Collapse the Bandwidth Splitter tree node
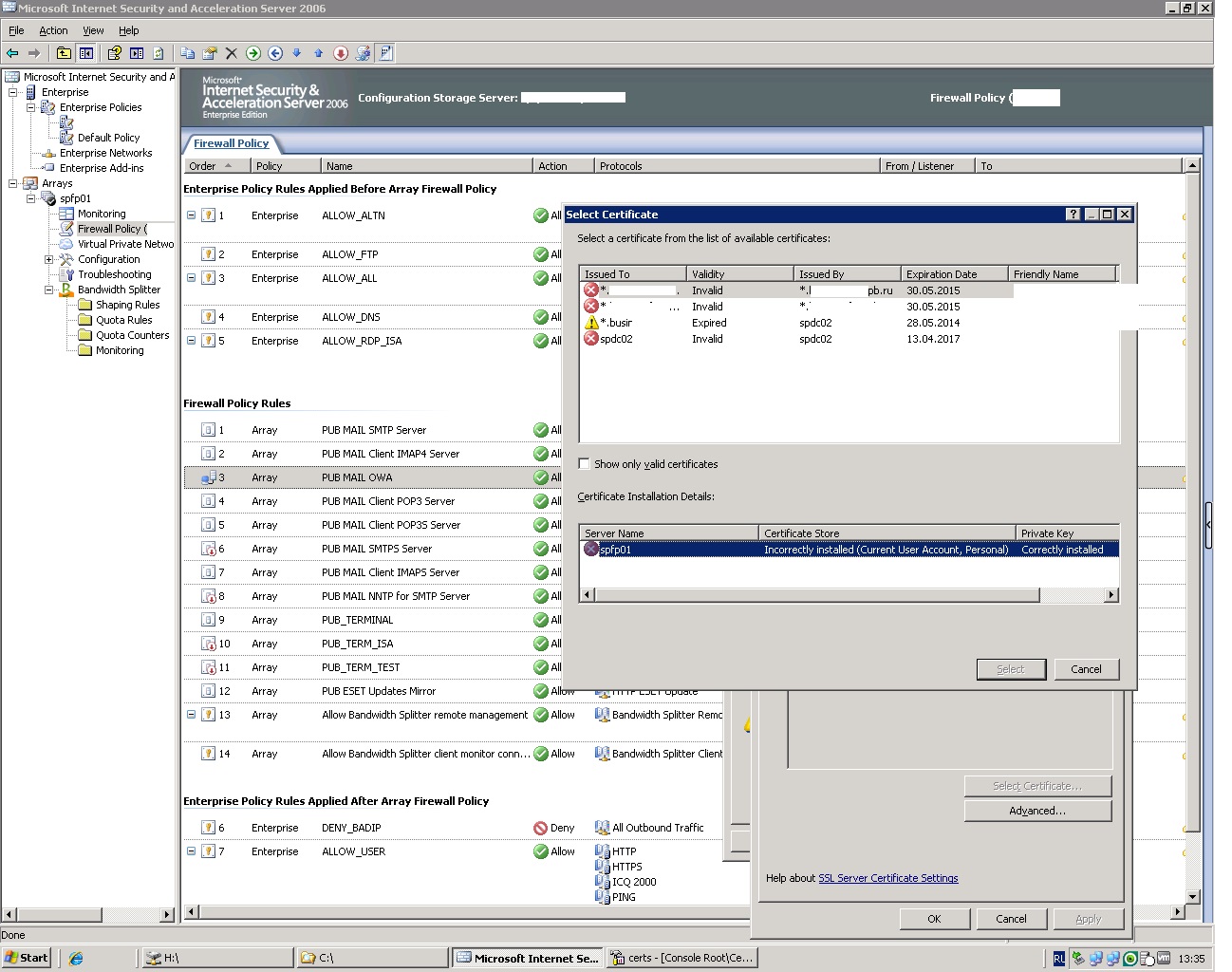Viewport: 1232px width, 972px height. (49, 290)
